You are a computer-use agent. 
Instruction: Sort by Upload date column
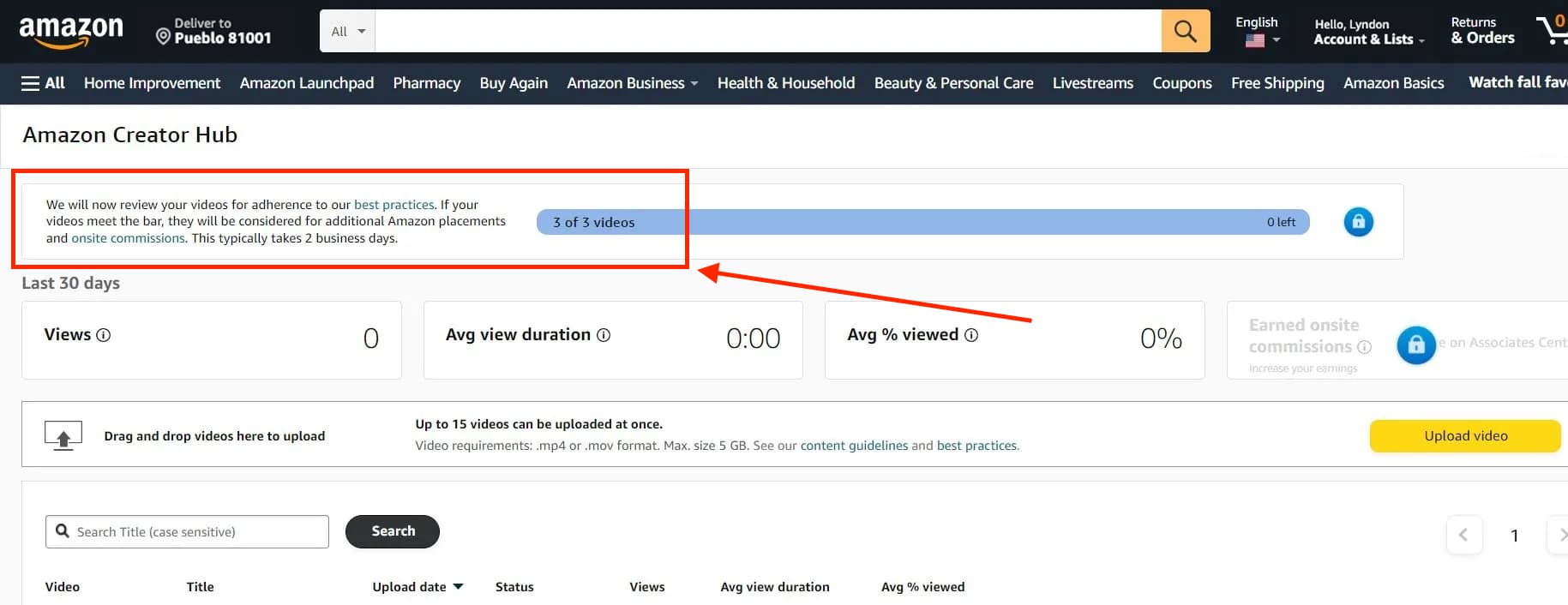pos(418,587)
